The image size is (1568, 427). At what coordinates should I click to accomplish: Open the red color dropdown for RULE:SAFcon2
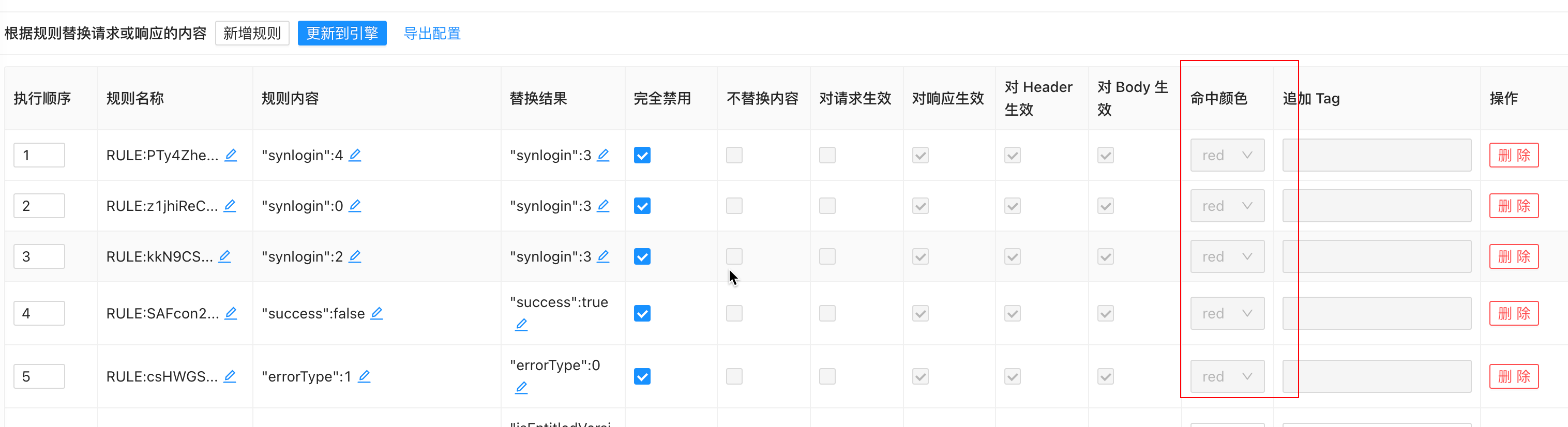(x=1227, y=313)
